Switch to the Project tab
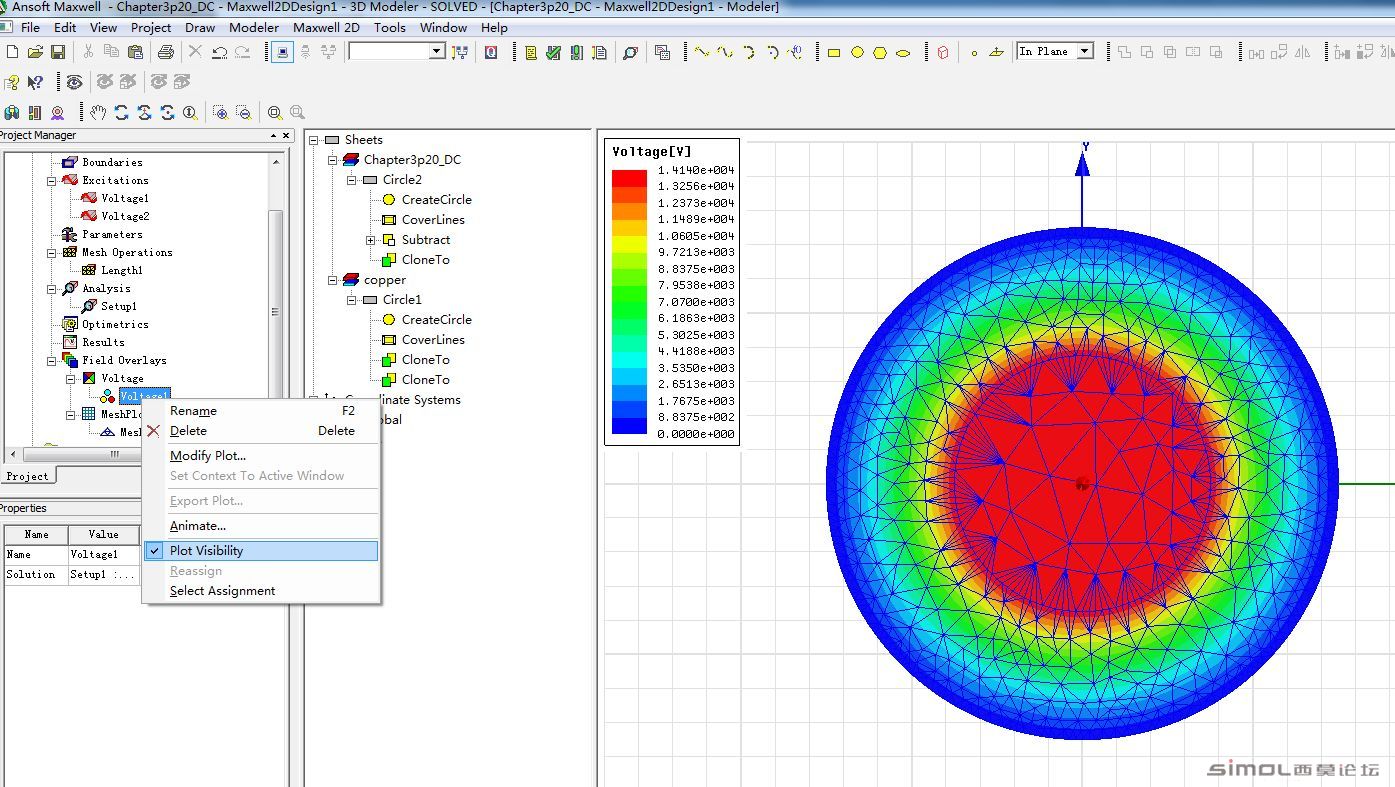 (28, 476)
